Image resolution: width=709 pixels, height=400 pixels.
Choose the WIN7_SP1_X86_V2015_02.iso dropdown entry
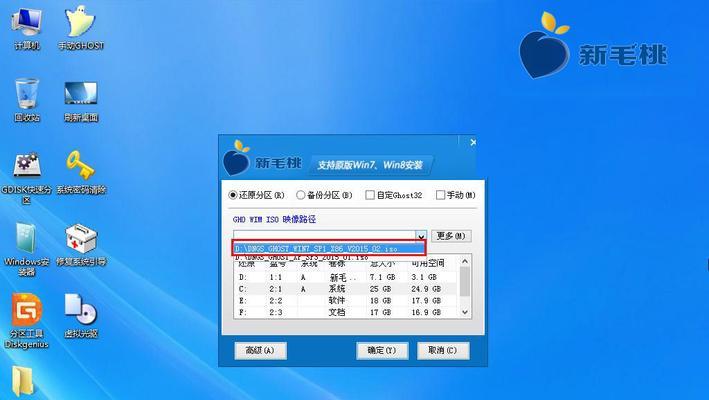coord(329,248)
